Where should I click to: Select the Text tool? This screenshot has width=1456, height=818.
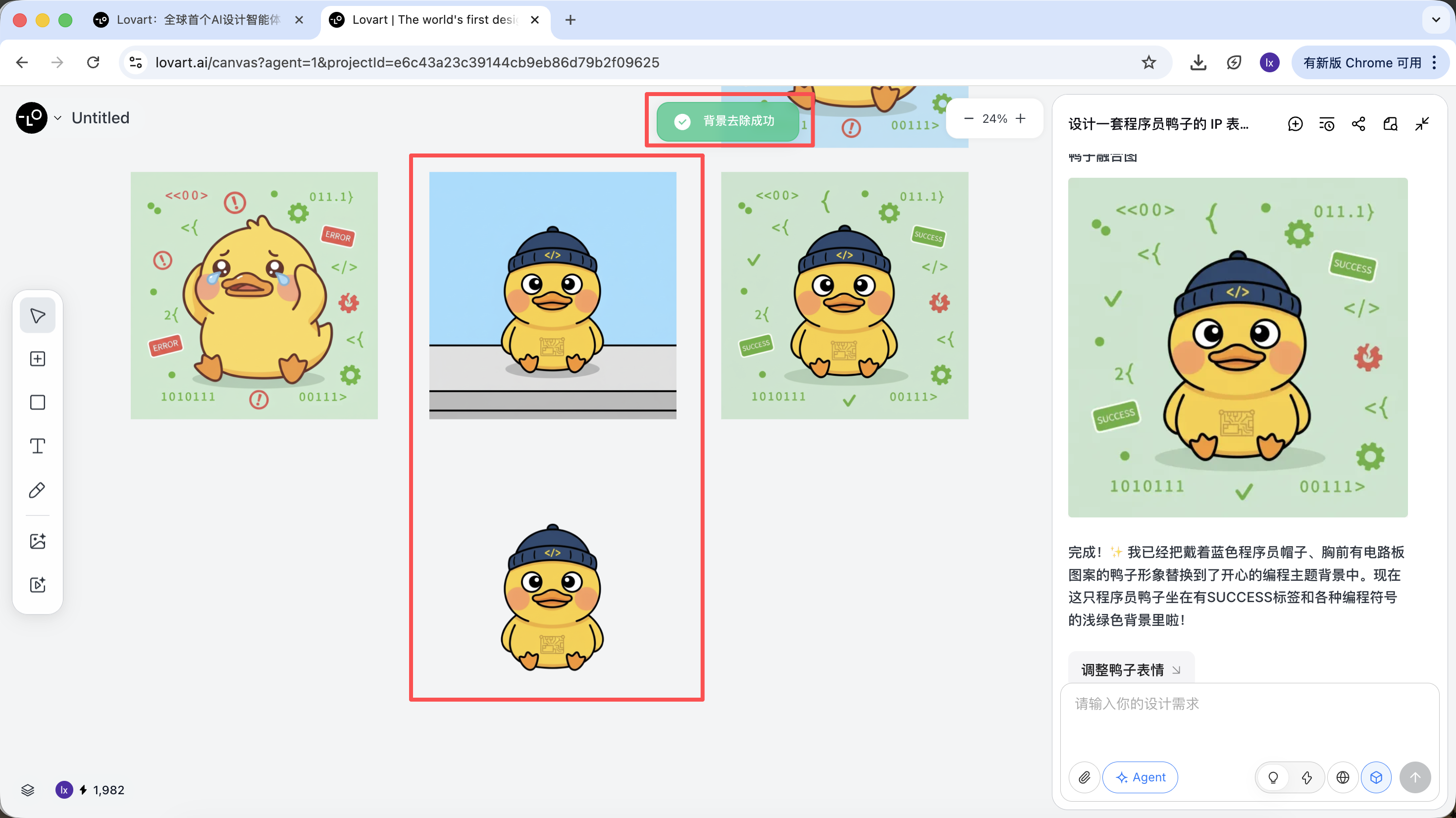point(37,446)
